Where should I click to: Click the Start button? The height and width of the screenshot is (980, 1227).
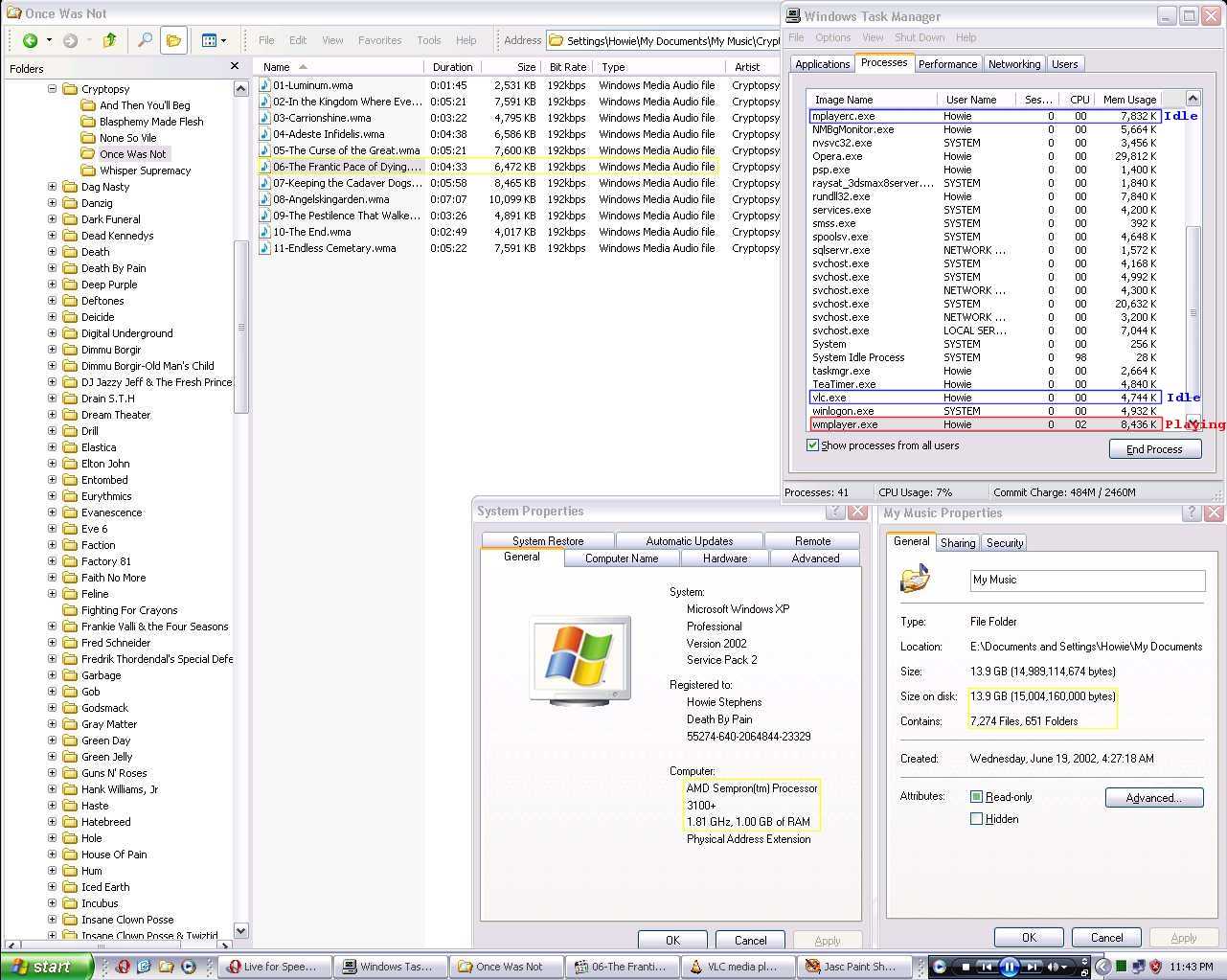coord(46,967)
